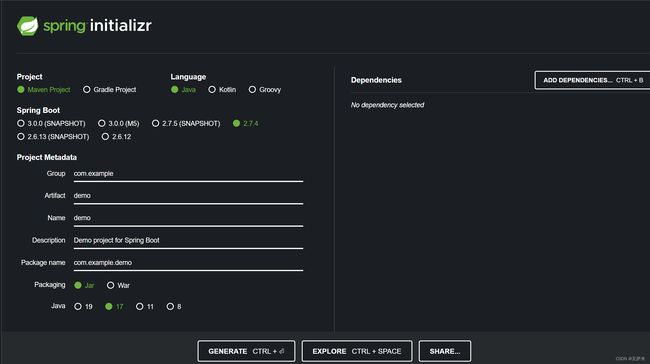Click the 'No dependency selected' text
The width and height of the screenshot is (650, 364).
388,105
